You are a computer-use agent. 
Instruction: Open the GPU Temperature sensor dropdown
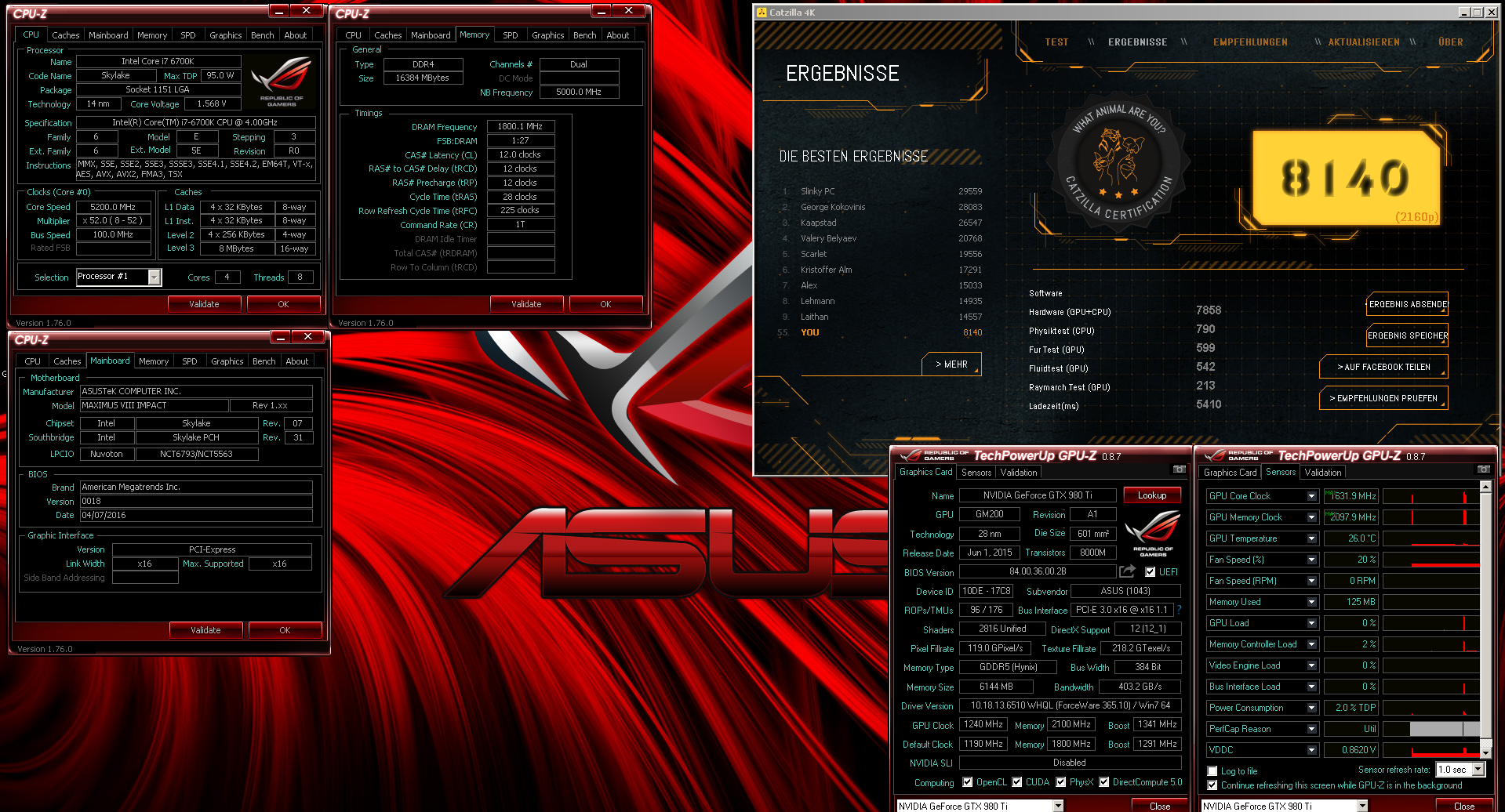[x=1311, y=538]
